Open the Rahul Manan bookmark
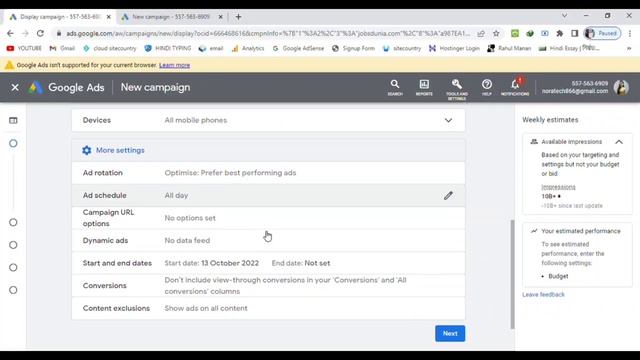640x360 pixels. pos(509,48)
